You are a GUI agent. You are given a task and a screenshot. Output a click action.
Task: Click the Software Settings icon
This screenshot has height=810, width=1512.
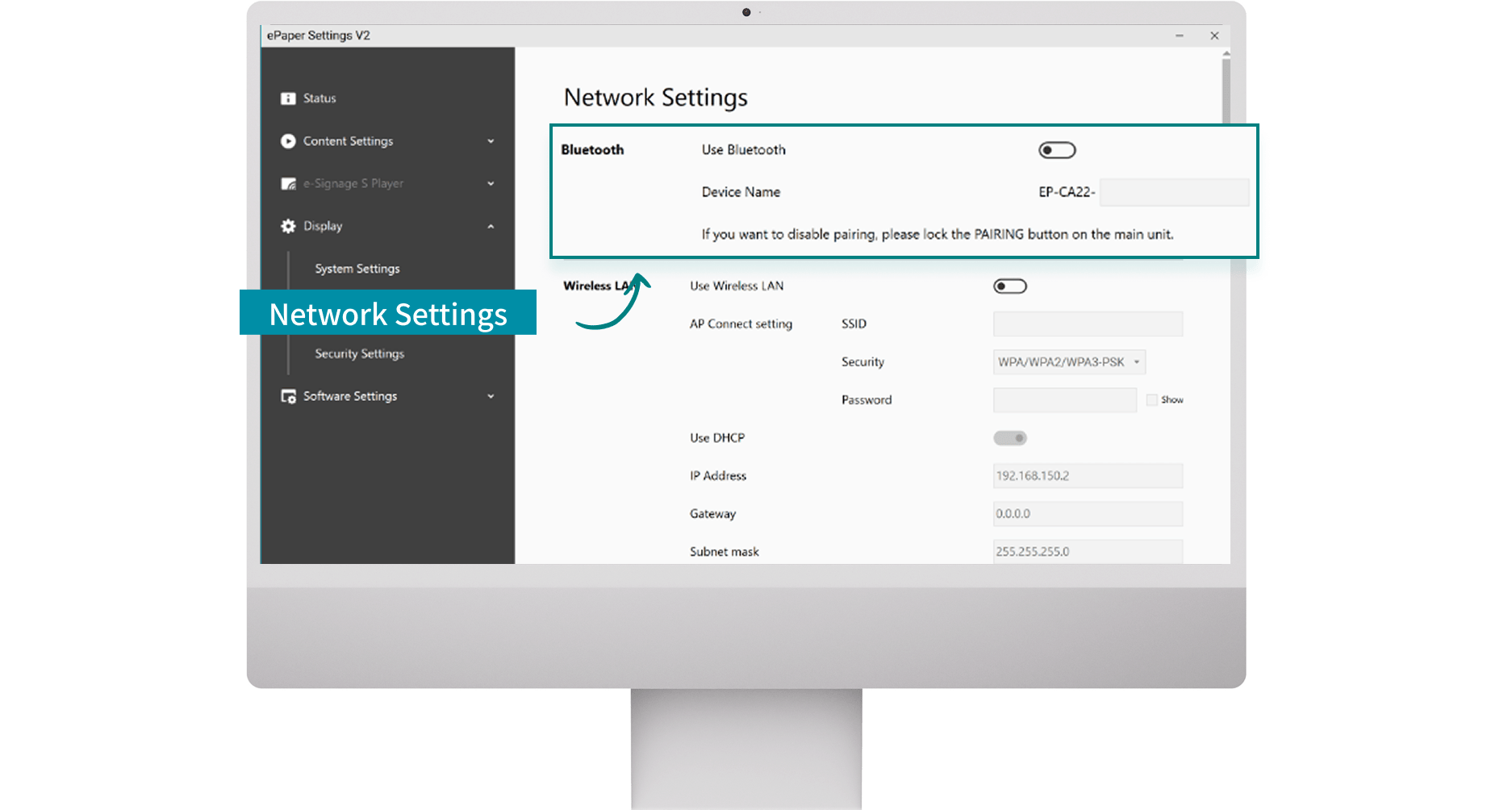point(288,396)
